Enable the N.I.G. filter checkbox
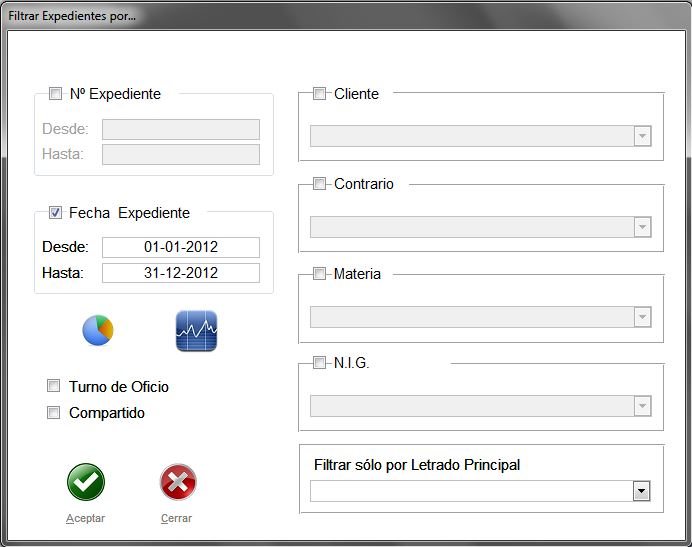 click(x=320, y=364)
